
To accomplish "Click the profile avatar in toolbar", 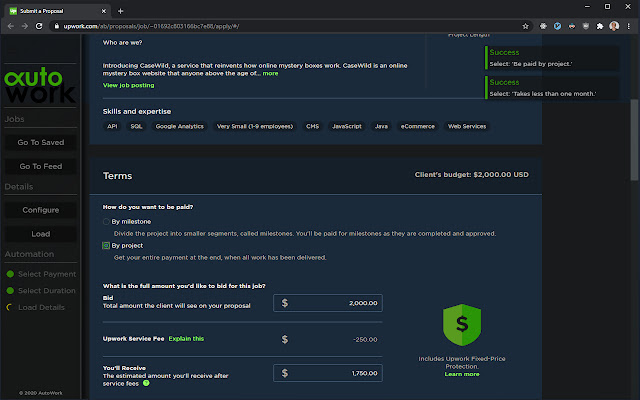I will coord(614,26).
